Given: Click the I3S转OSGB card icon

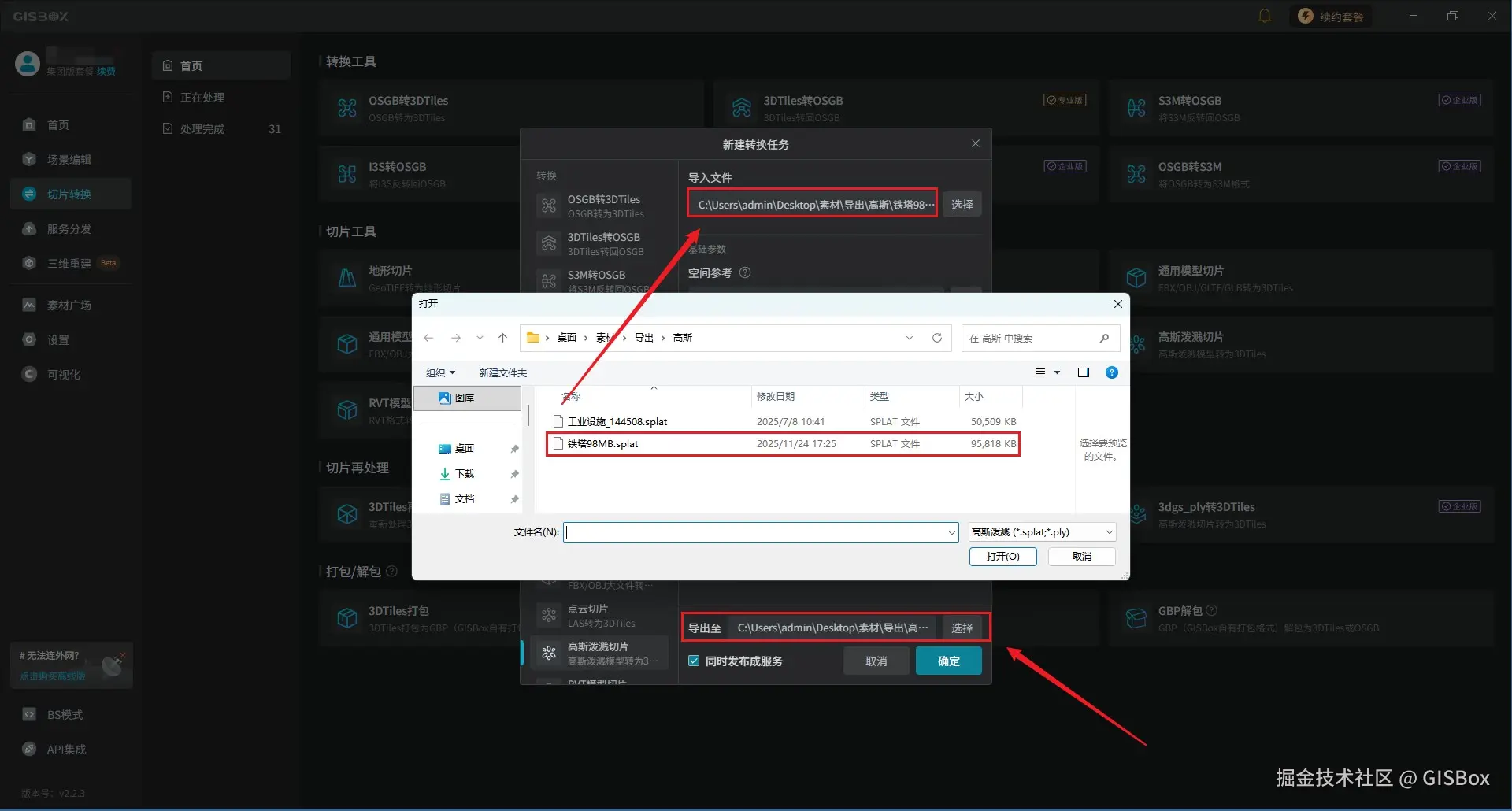Looking at the screenshot, I should (x=347, y=174).
